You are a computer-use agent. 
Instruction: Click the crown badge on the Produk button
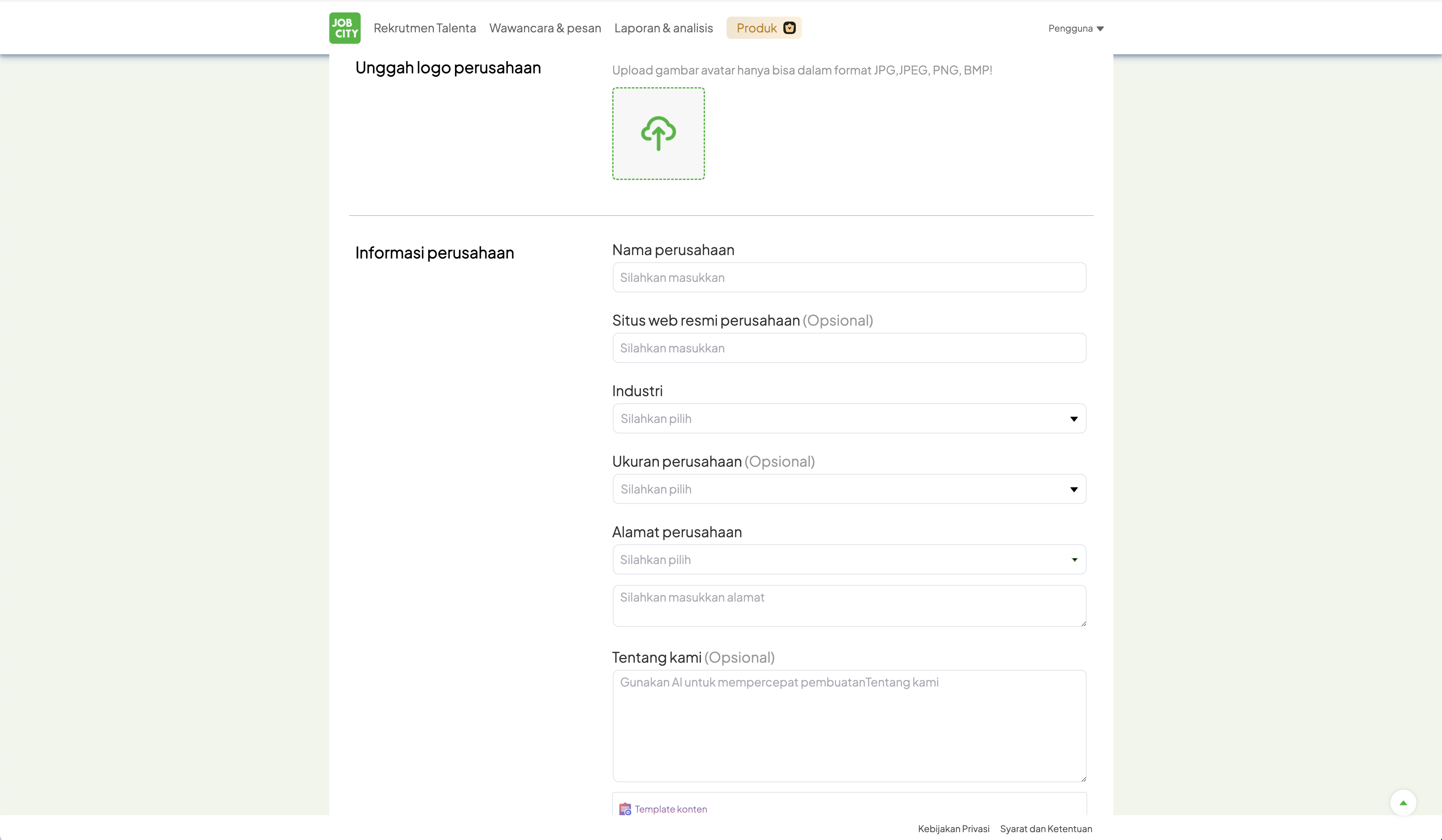[x=789, y=27]
